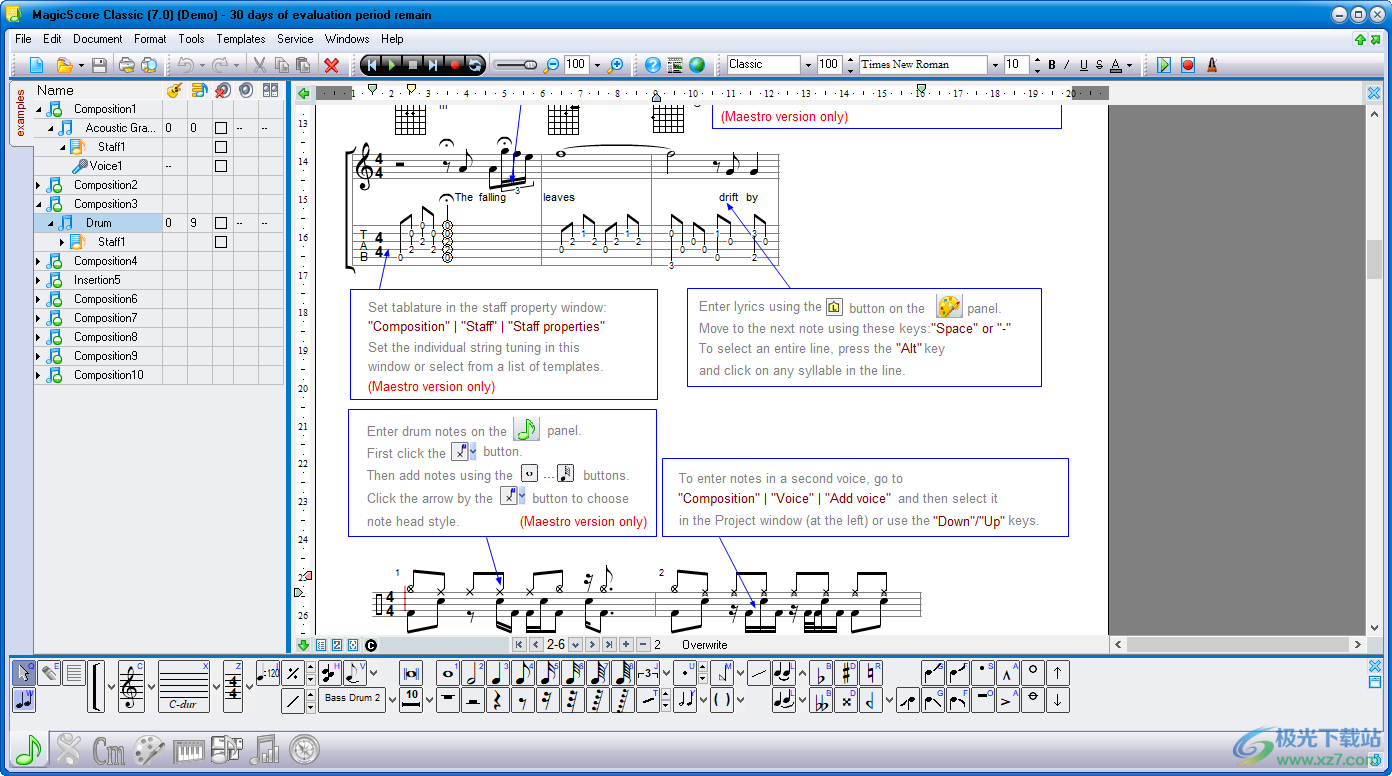Open the piano keyboard panel tab

[x=189, y=750]
